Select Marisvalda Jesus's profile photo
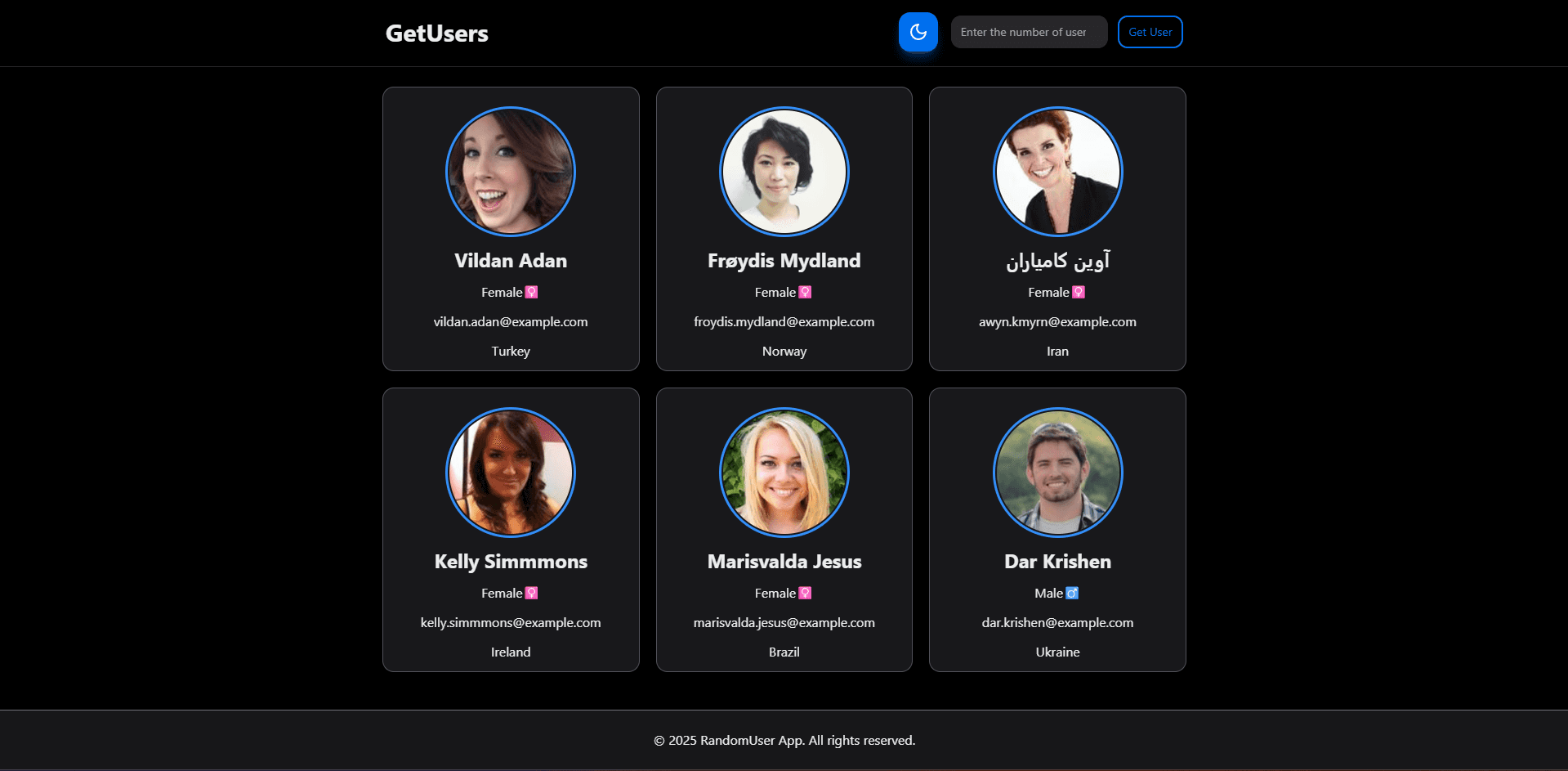This screenshot has height=771, width=1568. coord(784,473)
